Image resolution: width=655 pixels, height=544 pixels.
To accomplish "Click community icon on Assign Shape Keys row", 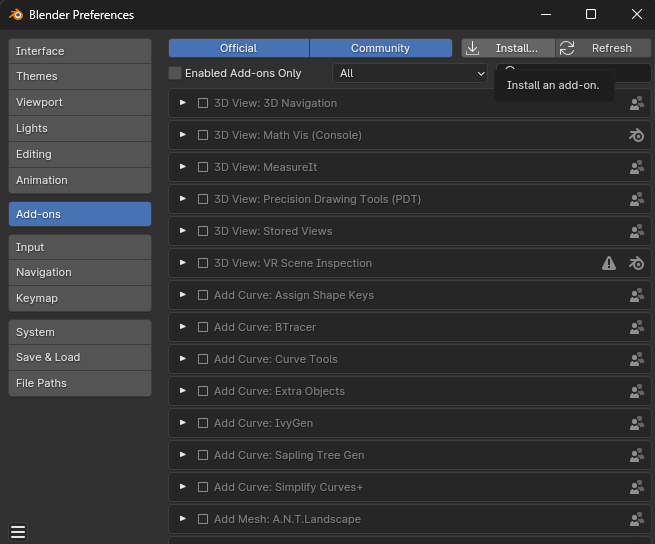I will click(x=637, y=295).
